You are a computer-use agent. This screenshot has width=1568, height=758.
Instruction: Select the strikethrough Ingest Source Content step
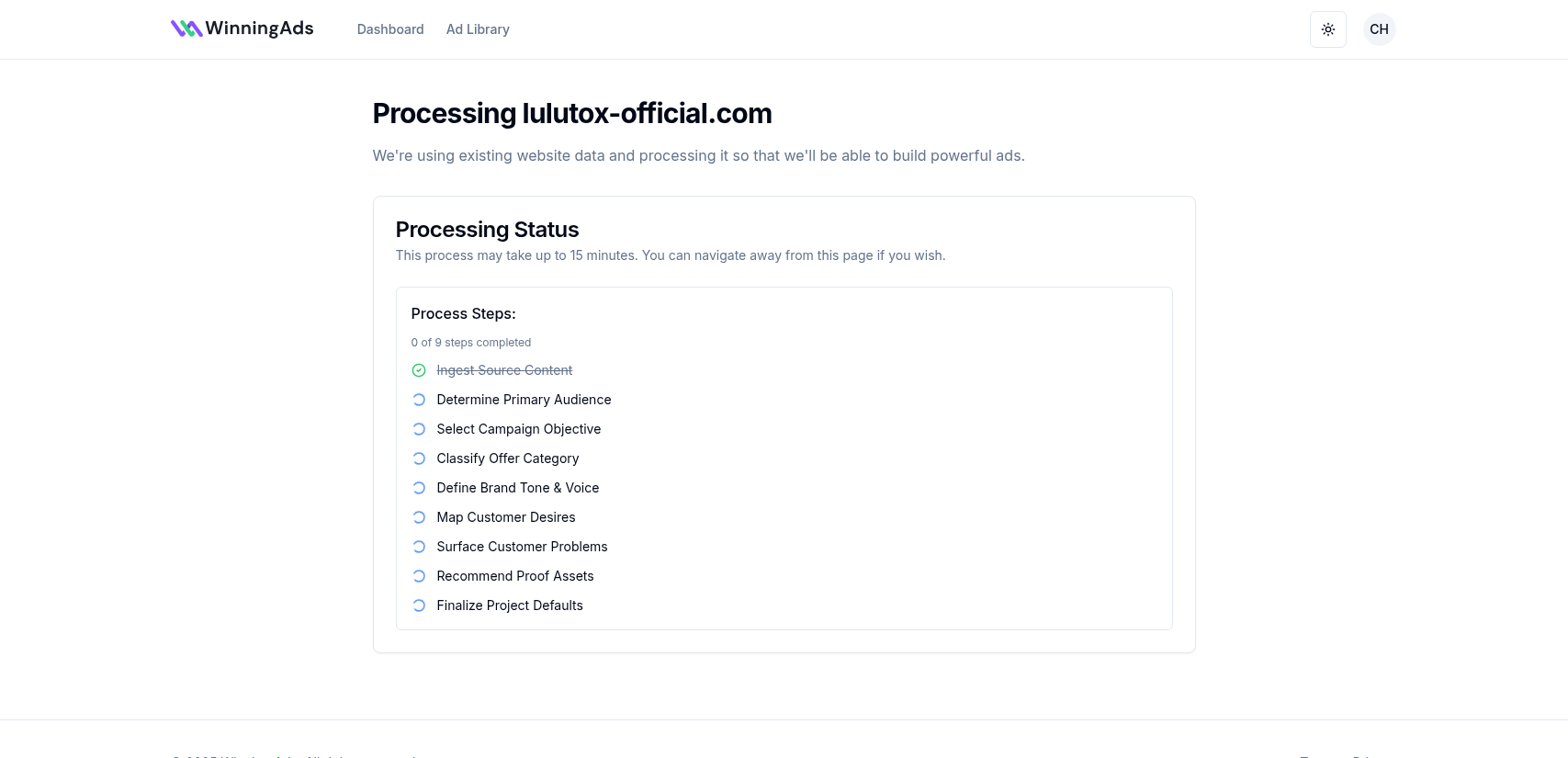[504, 370]
